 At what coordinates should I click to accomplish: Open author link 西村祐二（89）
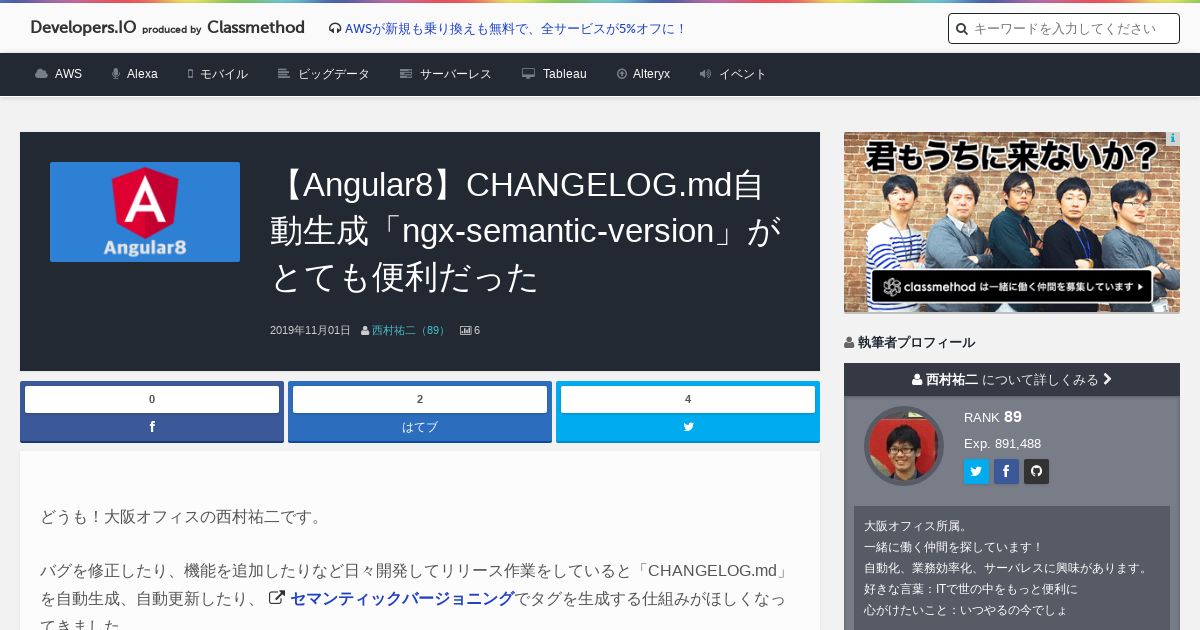click(x=409, y=330)
